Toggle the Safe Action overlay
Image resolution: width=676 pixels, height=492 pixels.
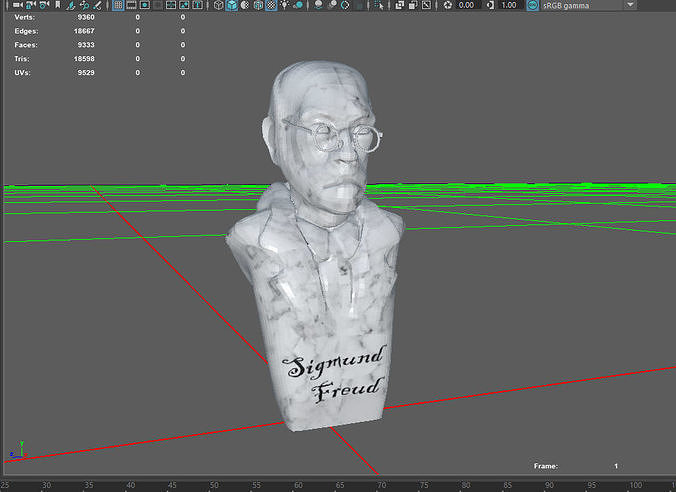[184, 5]
